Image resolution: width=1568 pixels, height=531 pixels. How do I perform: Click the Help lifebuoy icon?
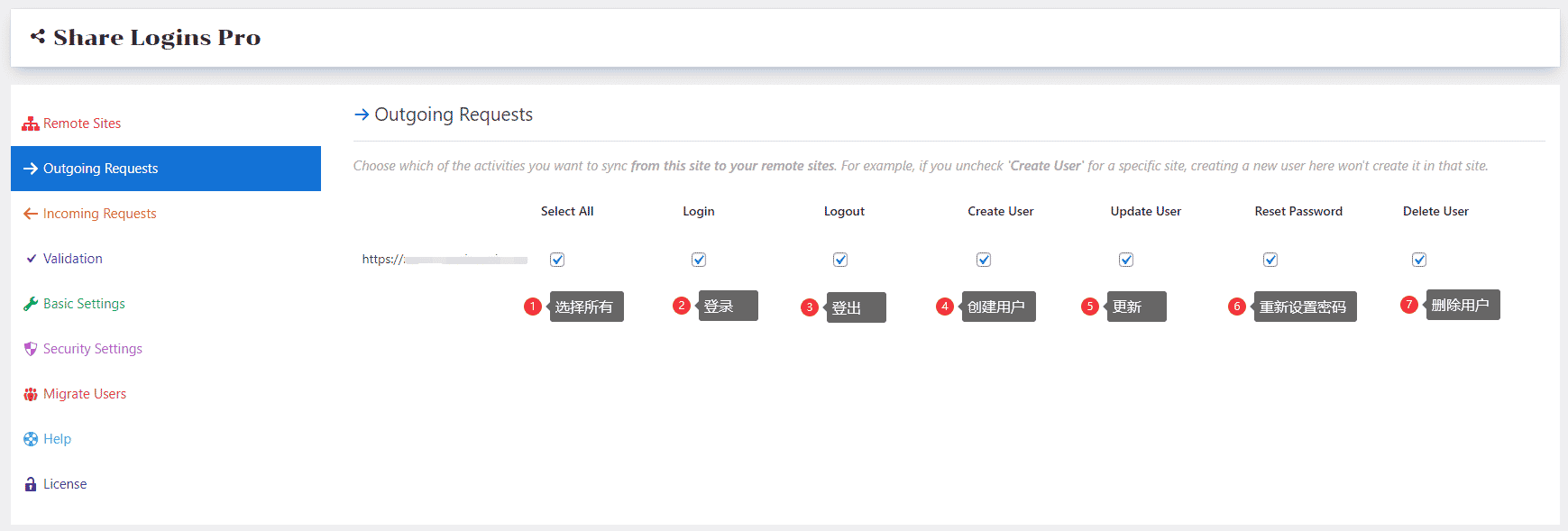[x=31, y=439]
